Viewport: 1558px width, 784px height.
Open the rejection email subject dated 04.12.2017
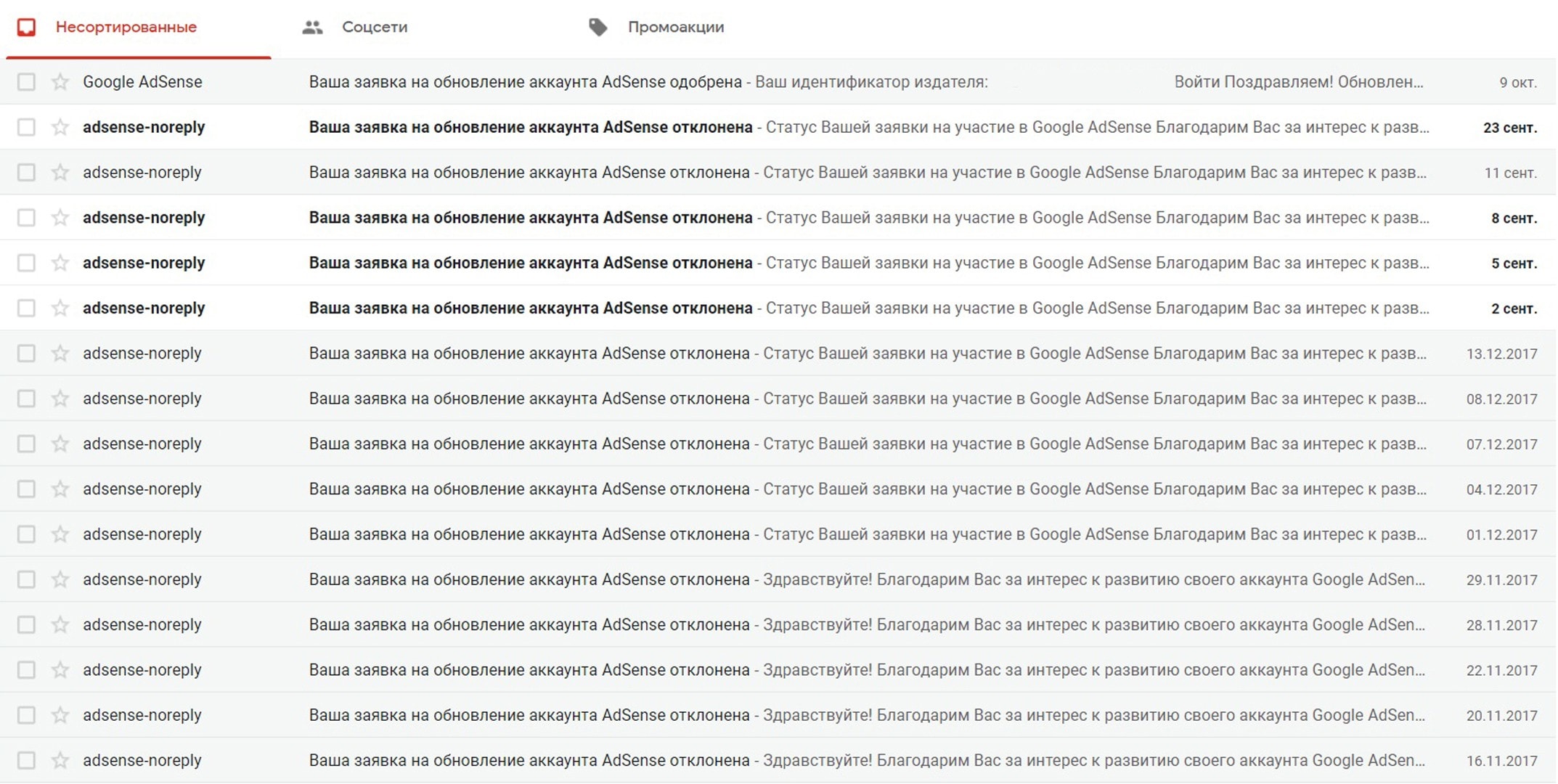coord(529,489)
